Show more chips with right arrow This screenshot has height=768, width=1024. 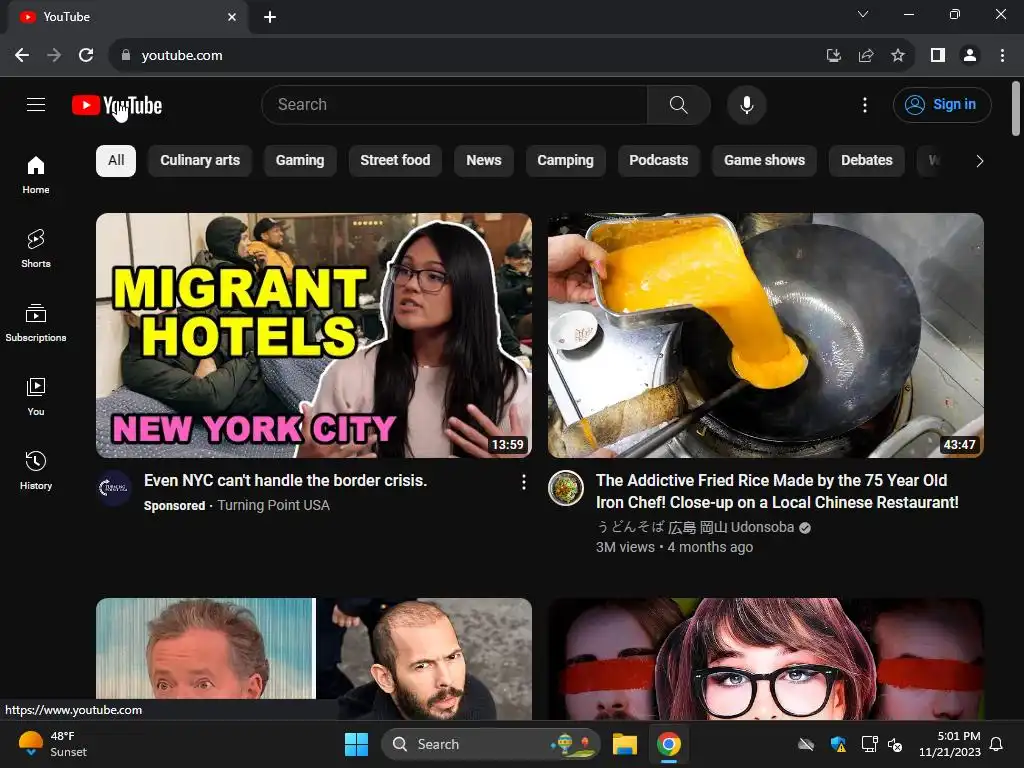tap(979, 161)
